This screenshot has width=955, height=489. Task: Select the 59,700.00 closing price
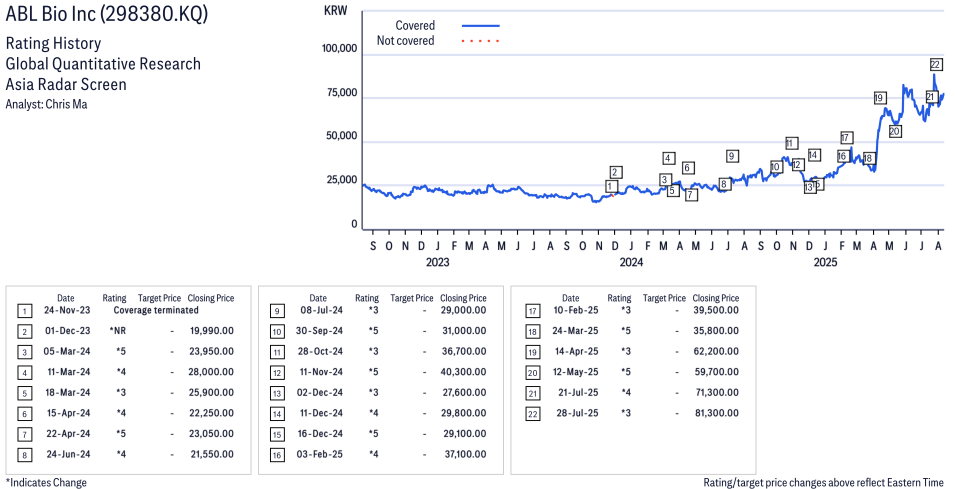[716, 372]
